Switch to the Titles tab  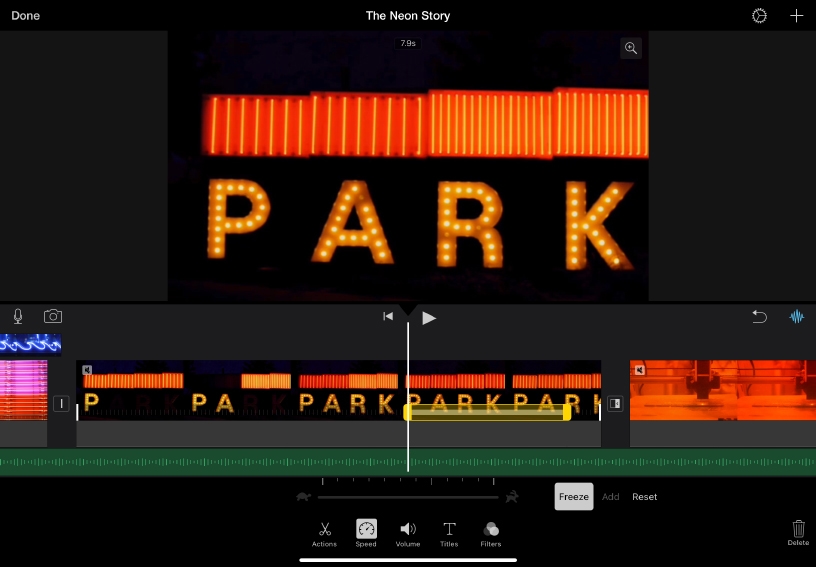click(x=449, y=533)
